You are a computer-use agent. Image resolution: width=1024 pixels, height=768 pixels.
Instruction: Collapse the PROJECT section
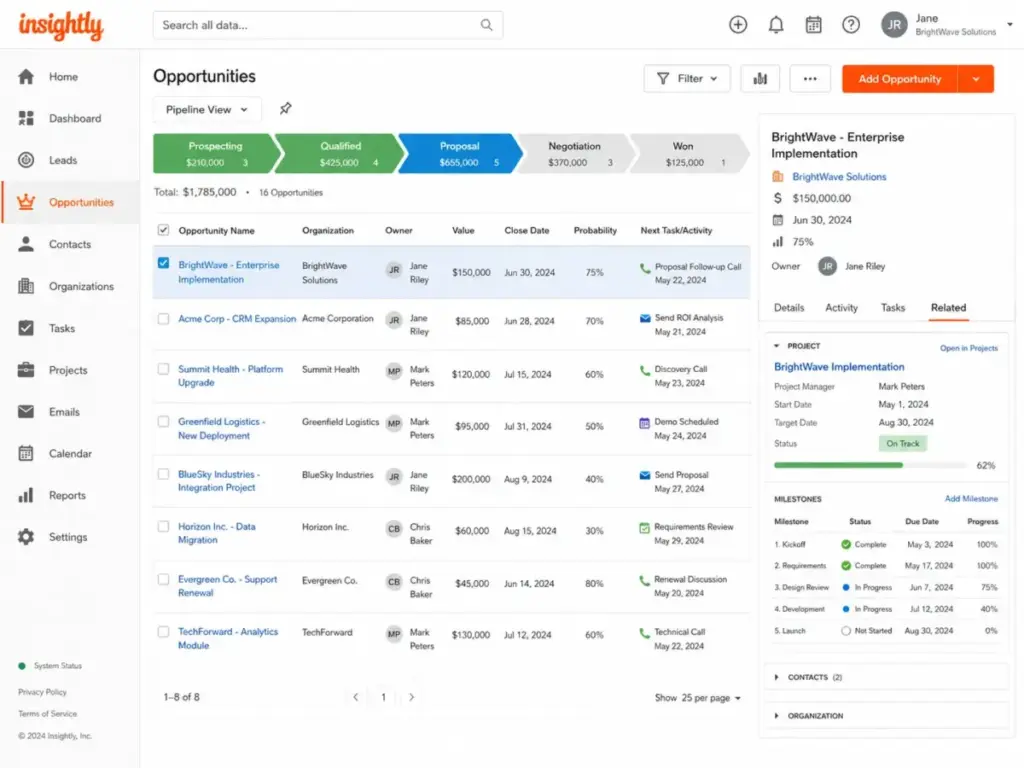[776, 345]
